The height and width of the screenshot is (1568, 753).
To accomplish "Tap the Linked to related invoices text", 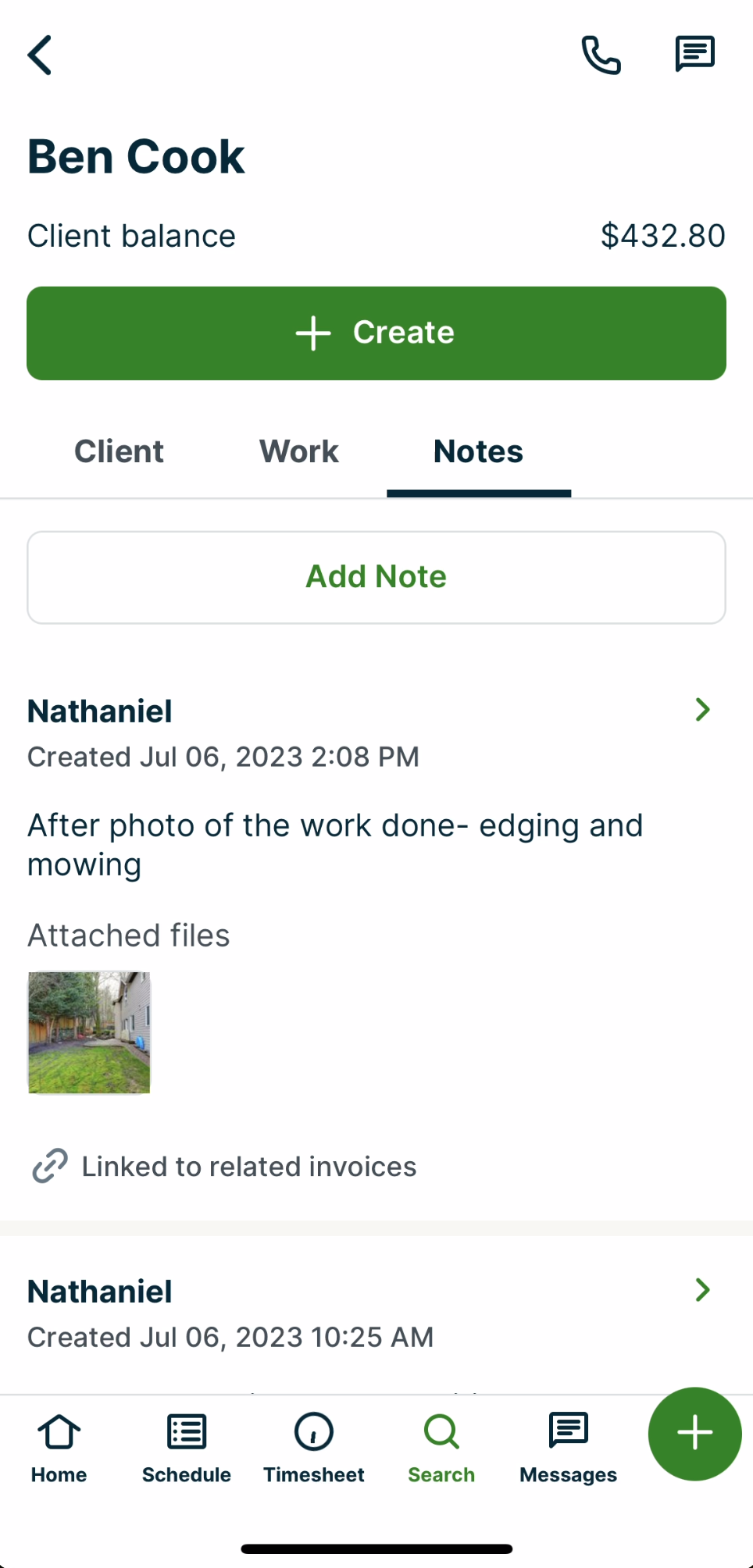I will point(249,1167).
